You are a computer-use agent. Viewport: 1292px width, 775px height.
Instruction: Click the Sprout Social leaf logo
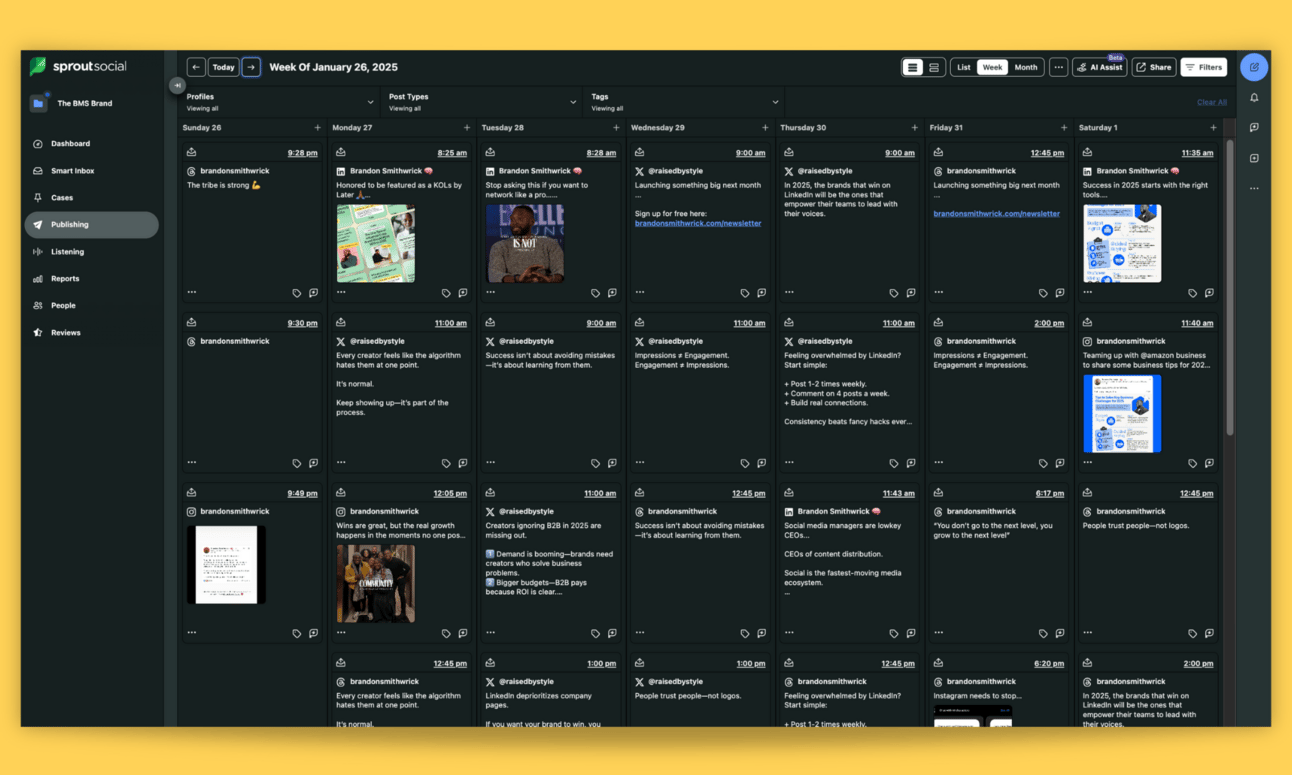click(38, 67)
